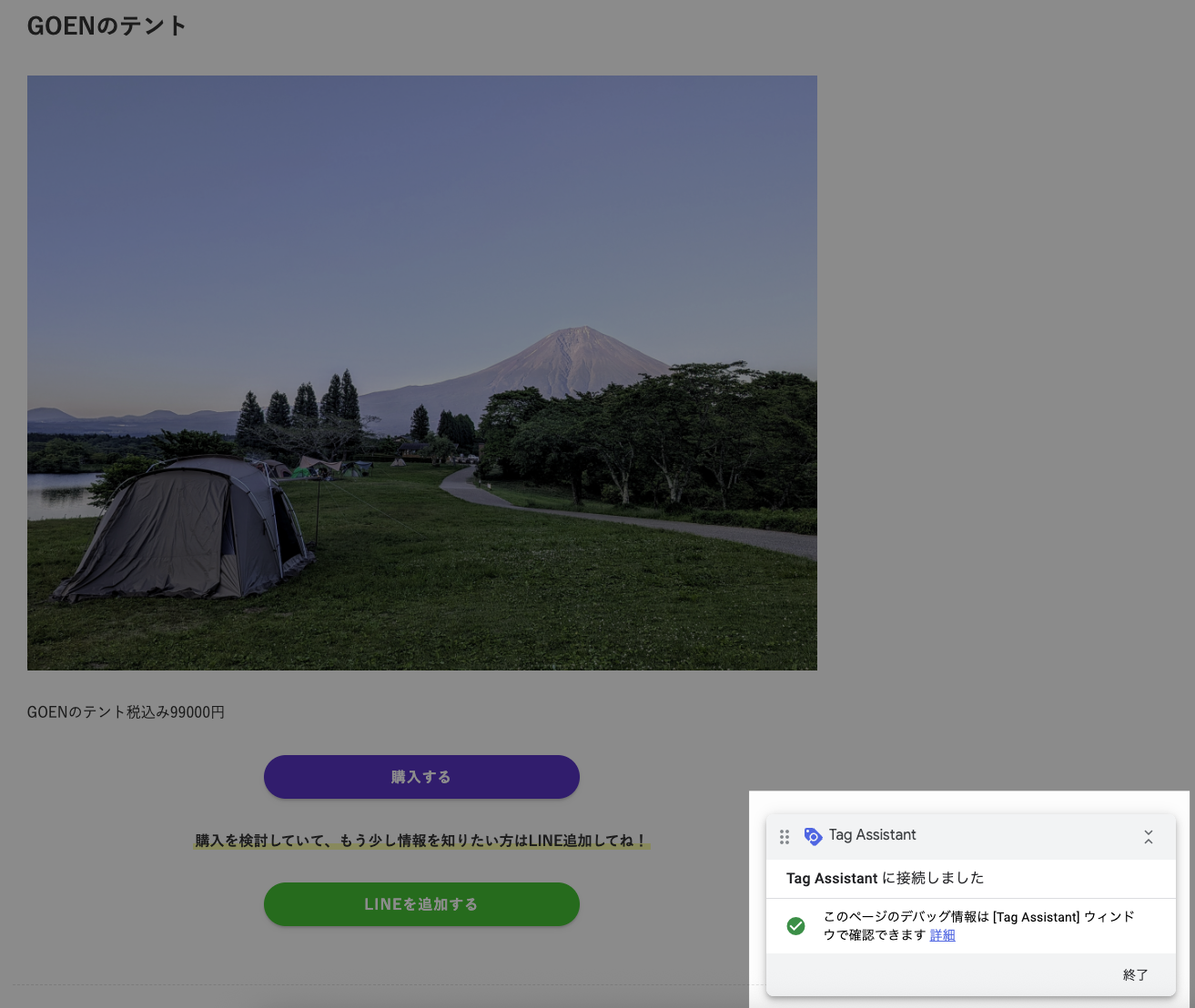Viewport: 1195px width, 1008px height.
Task: Click the GOENのテント page heading
Action: point(107,26)
